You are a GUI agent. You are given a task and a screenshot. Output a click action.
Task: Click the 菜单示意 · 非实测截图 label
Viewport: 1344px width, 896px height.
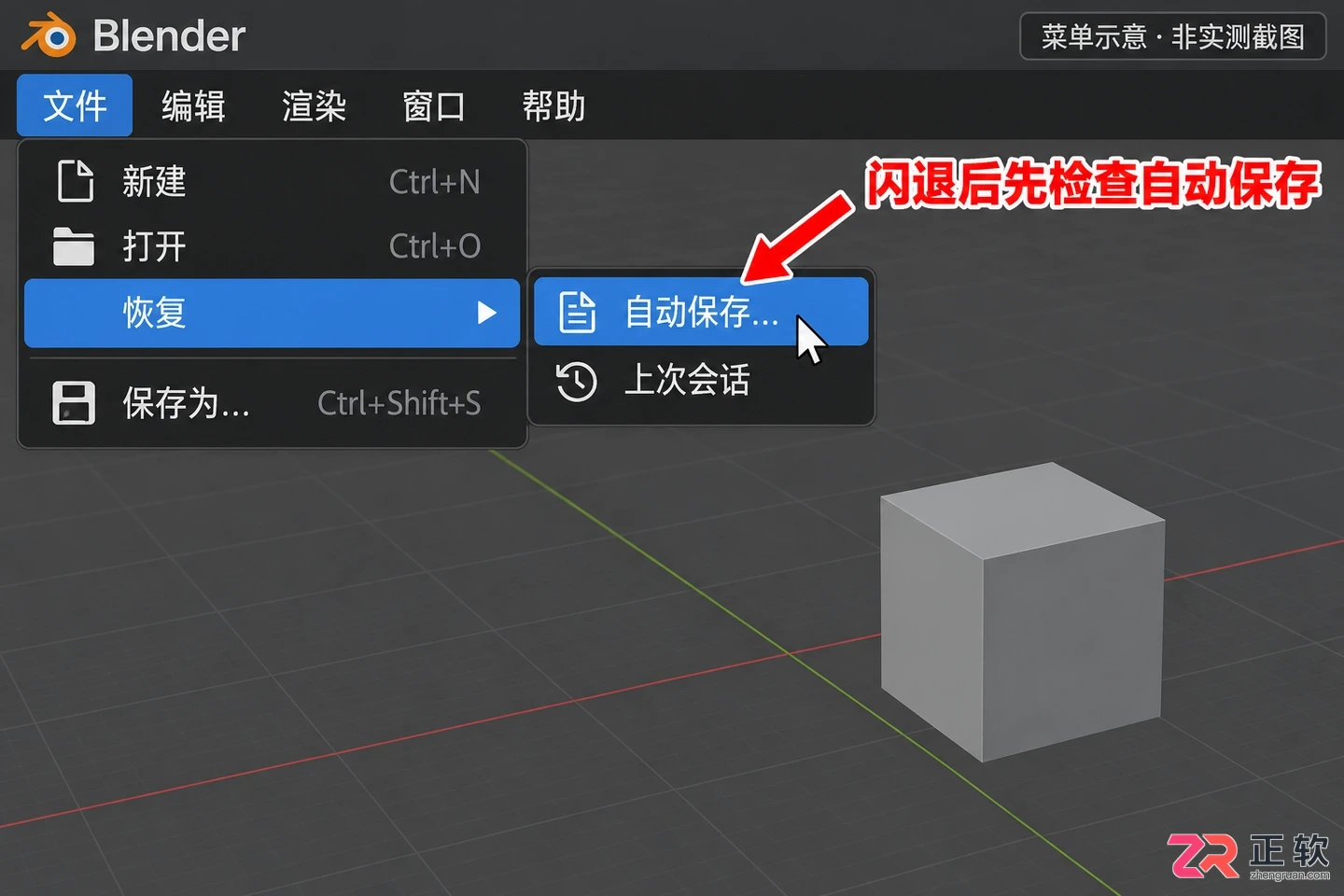[1173, 36]
